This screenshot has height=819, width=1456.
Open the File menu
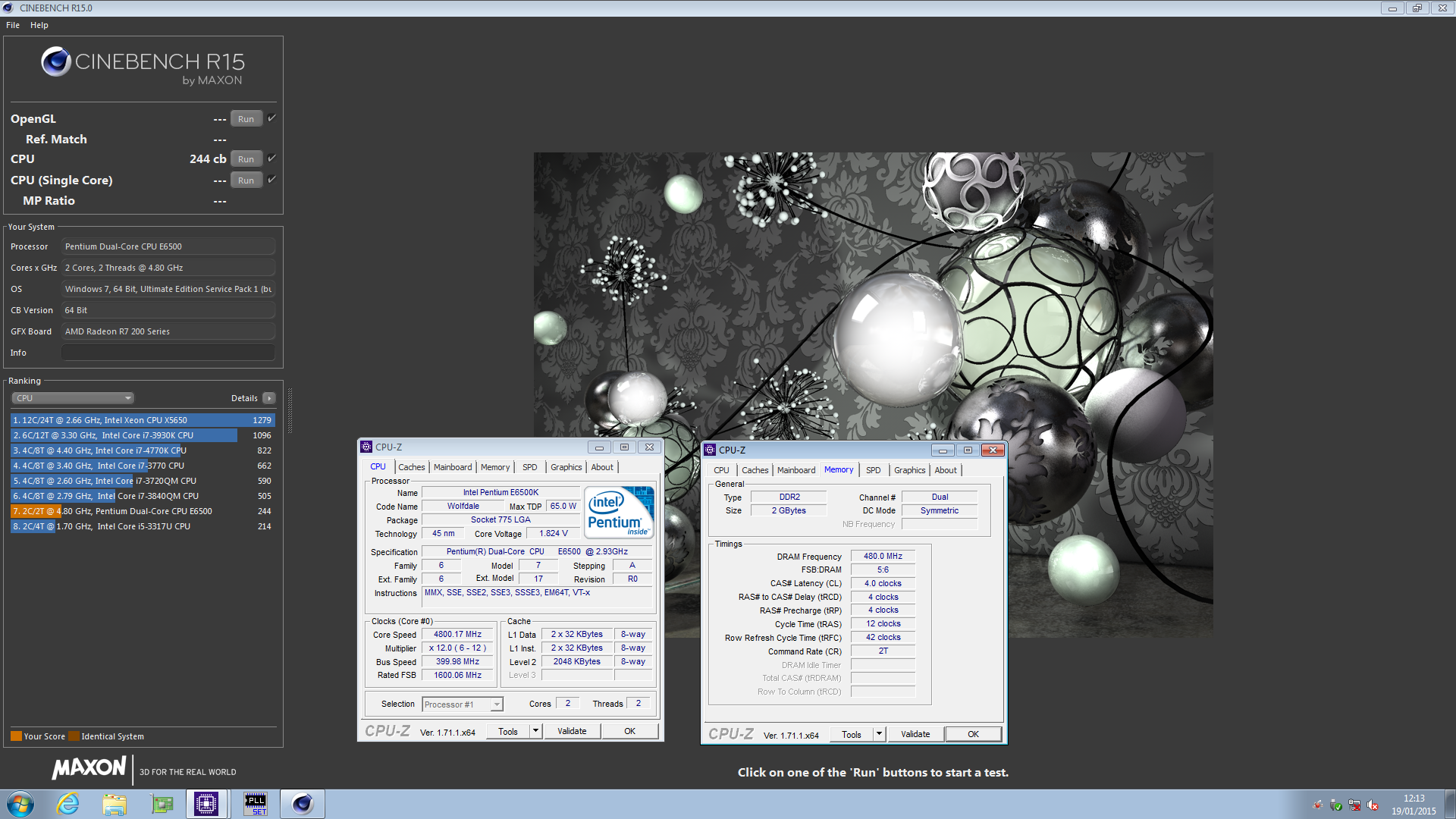coord(13,25)
